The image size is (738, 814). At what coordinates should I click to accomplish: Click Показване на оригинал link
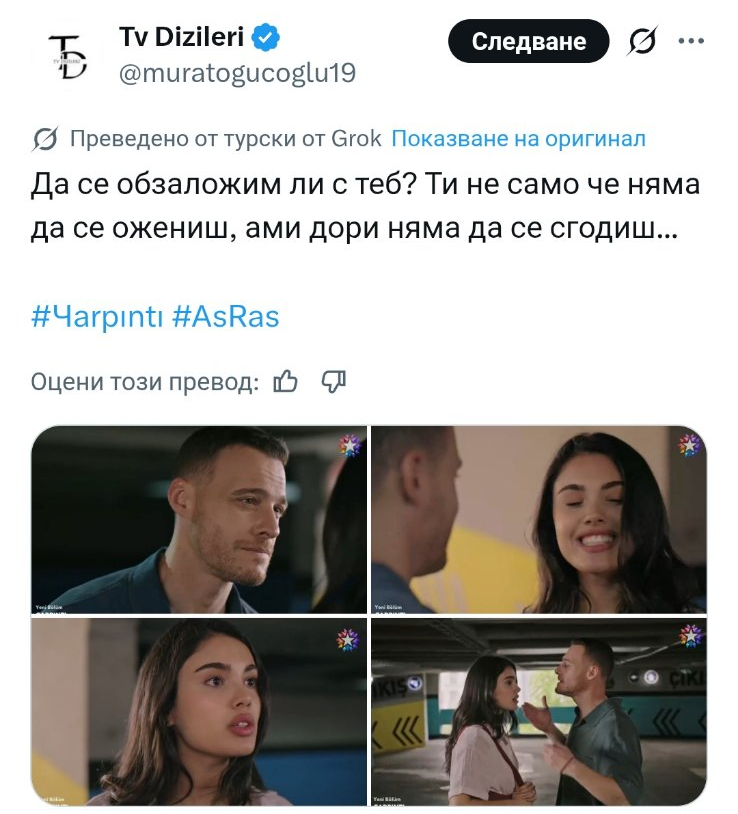point(518,139)
